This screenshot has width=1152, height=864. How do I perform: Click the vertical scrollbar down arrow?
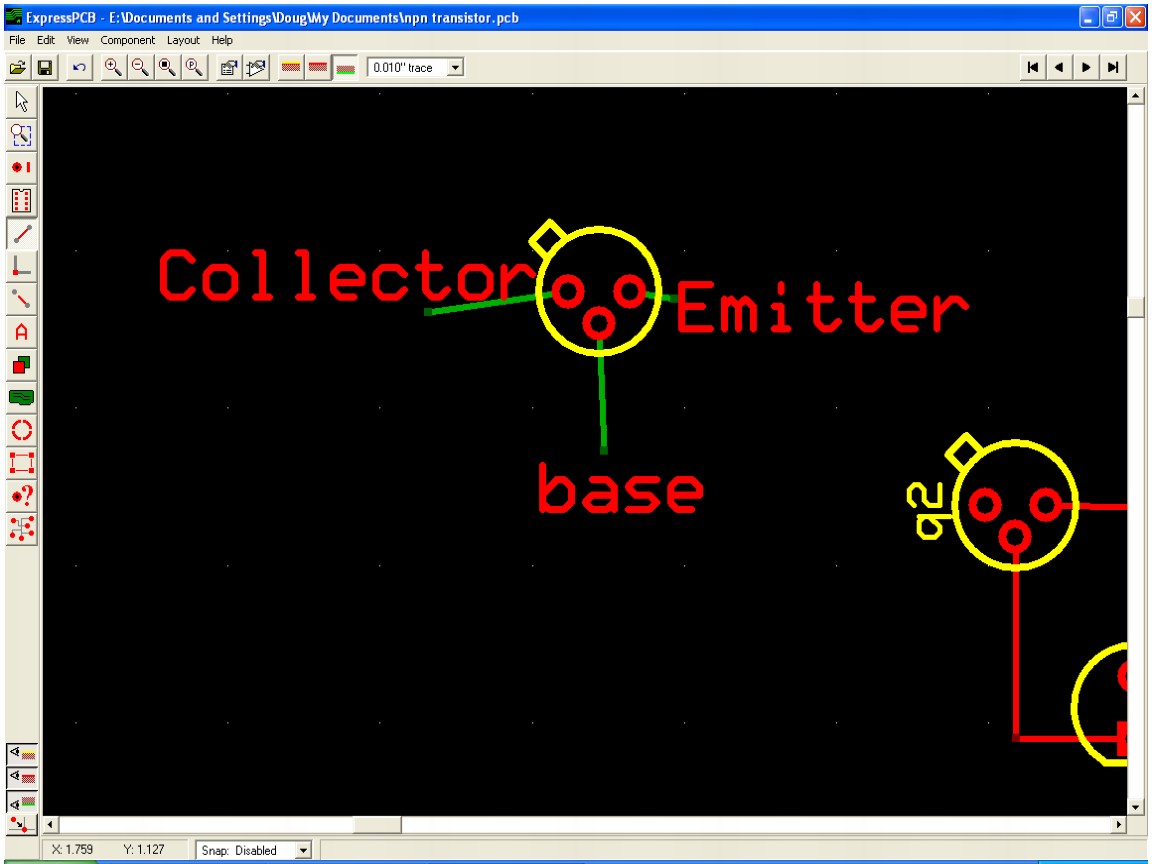pos(1136,807)
